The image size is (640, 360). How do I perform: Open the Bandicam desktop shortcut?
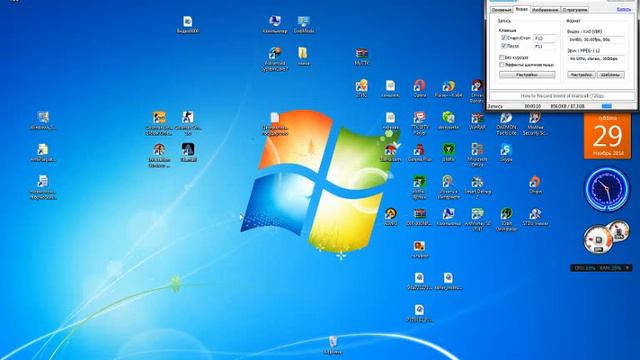(390, 153)
